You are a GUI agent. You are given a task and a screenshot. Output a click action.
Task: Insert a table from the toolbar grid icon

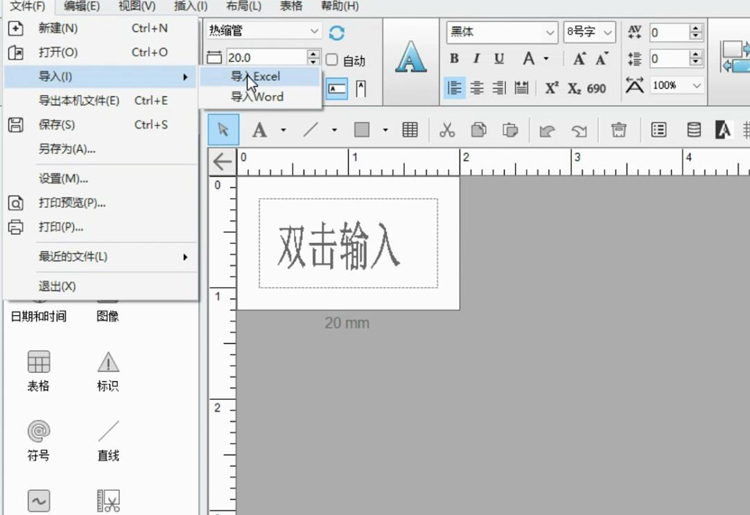[410, 130]
